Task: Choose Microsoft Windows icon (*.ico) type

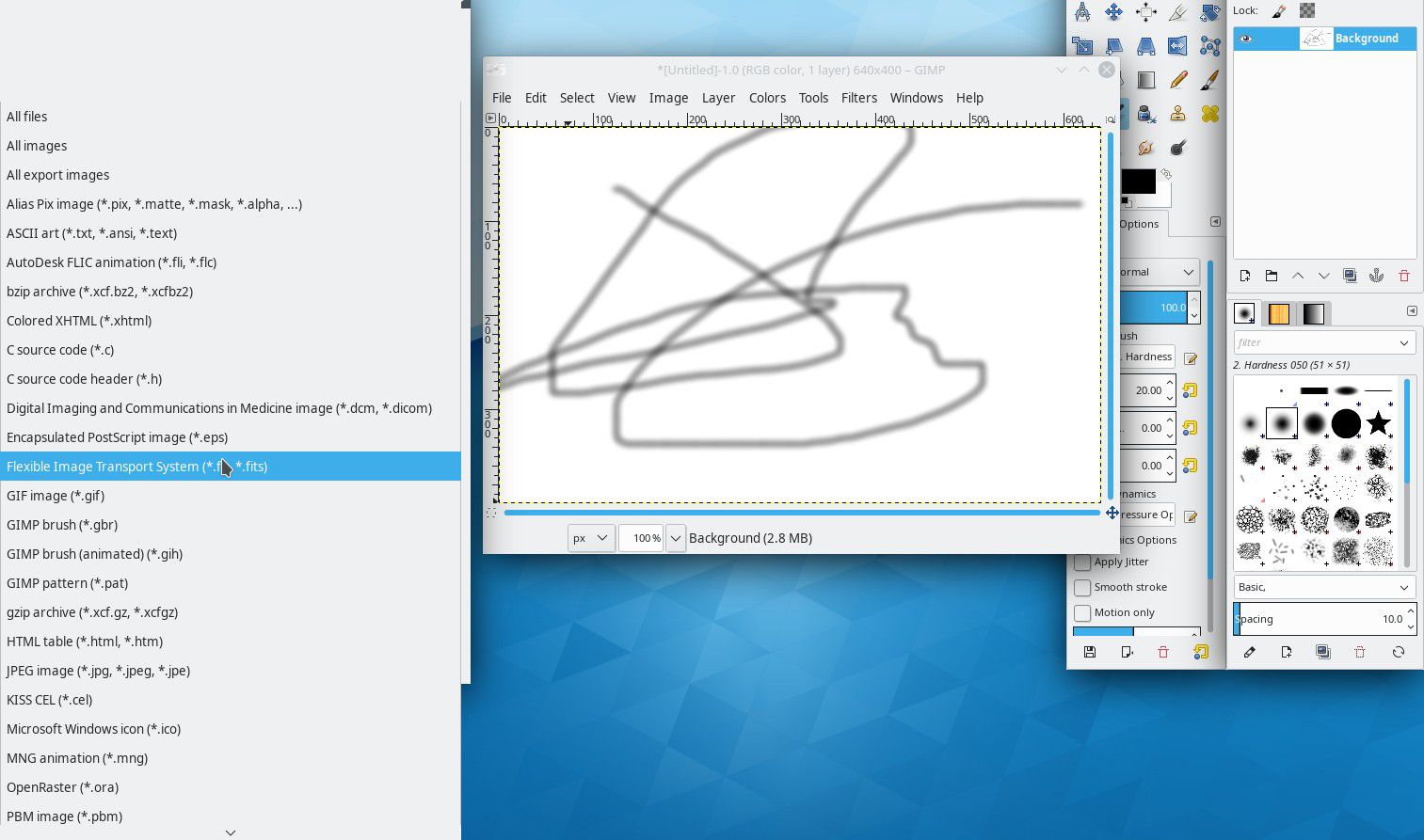Action: [231, 729]
